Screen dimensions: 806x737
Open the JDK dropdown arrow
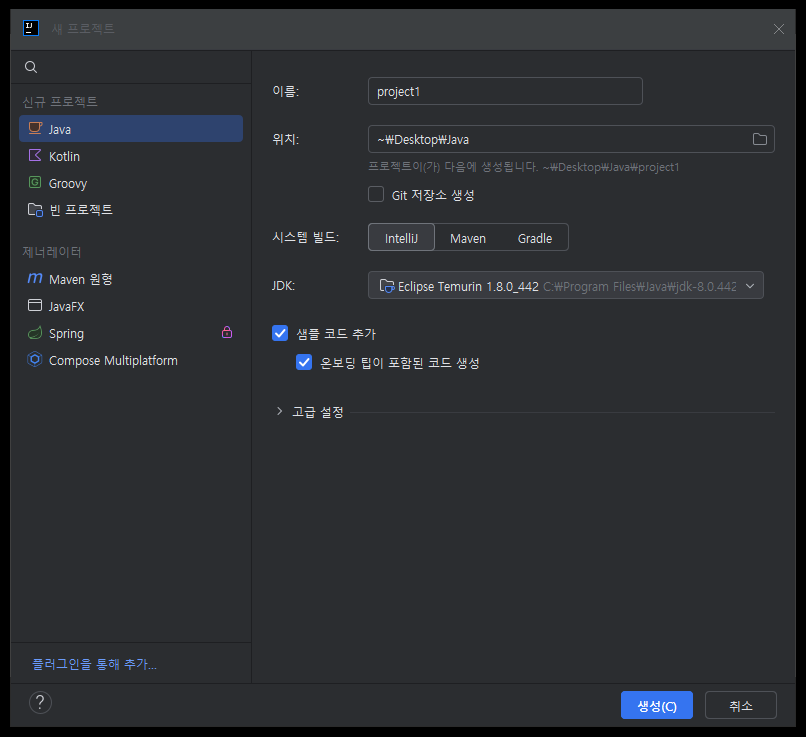pos(750,286)
